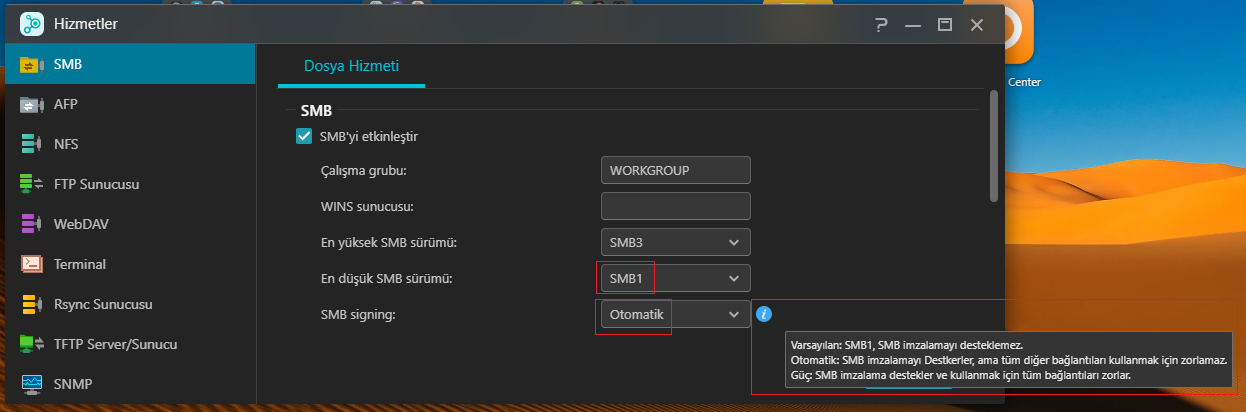
Task: Click the NFS sidebar icon
Action: (x=31, y=144)
